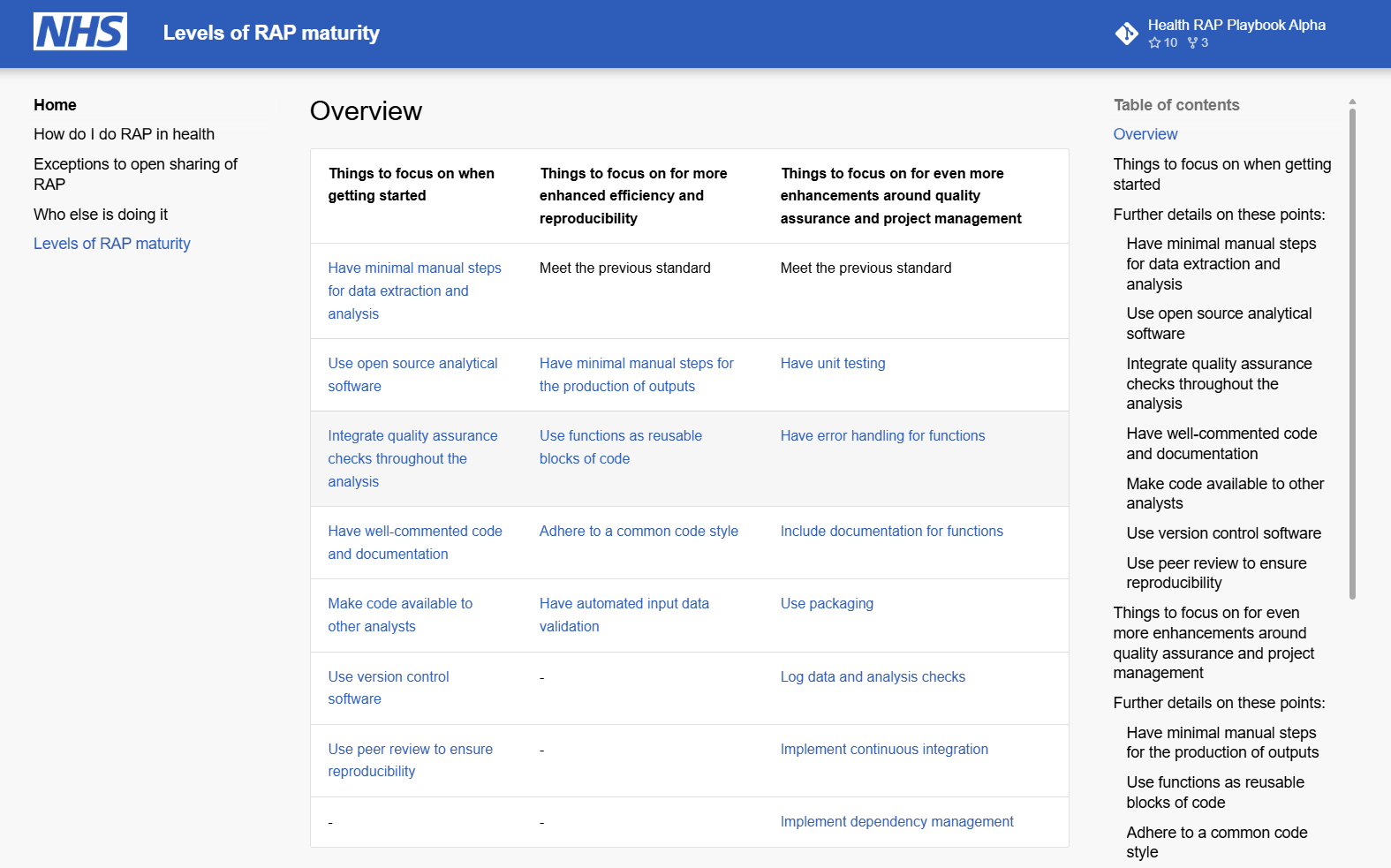Click 'Make code available to other analysts' table link
The width and height of the screenshot is (1391, 868).
click(x=400, y=615)
